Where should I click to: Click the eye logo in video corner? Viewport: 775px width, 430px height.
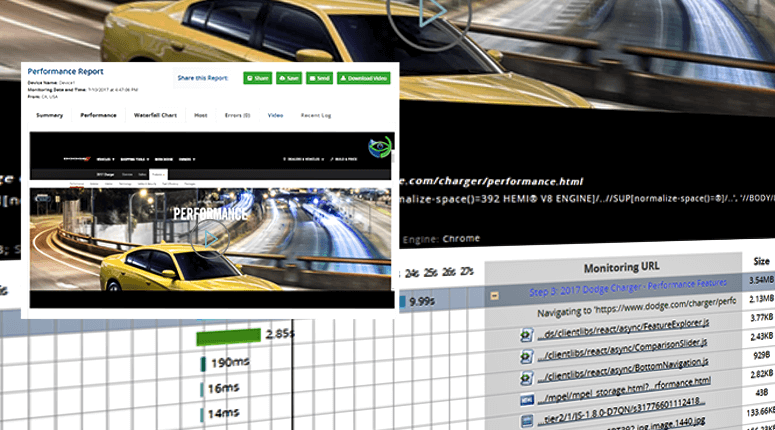click(x=380, y=147)
